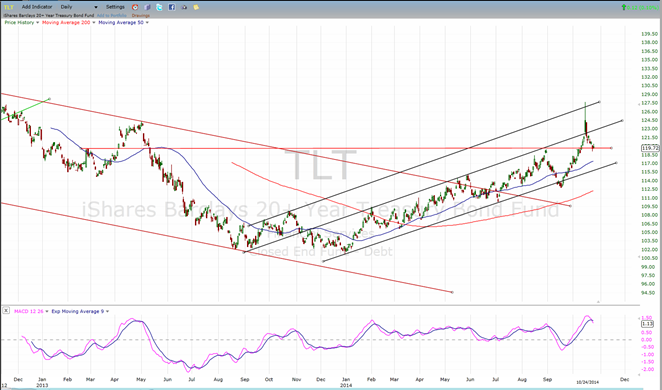The width and height of the screenshot is (662, 390).
Task: Expand the Moving Average 50 options arrow
Action: (x=147, y=22)
